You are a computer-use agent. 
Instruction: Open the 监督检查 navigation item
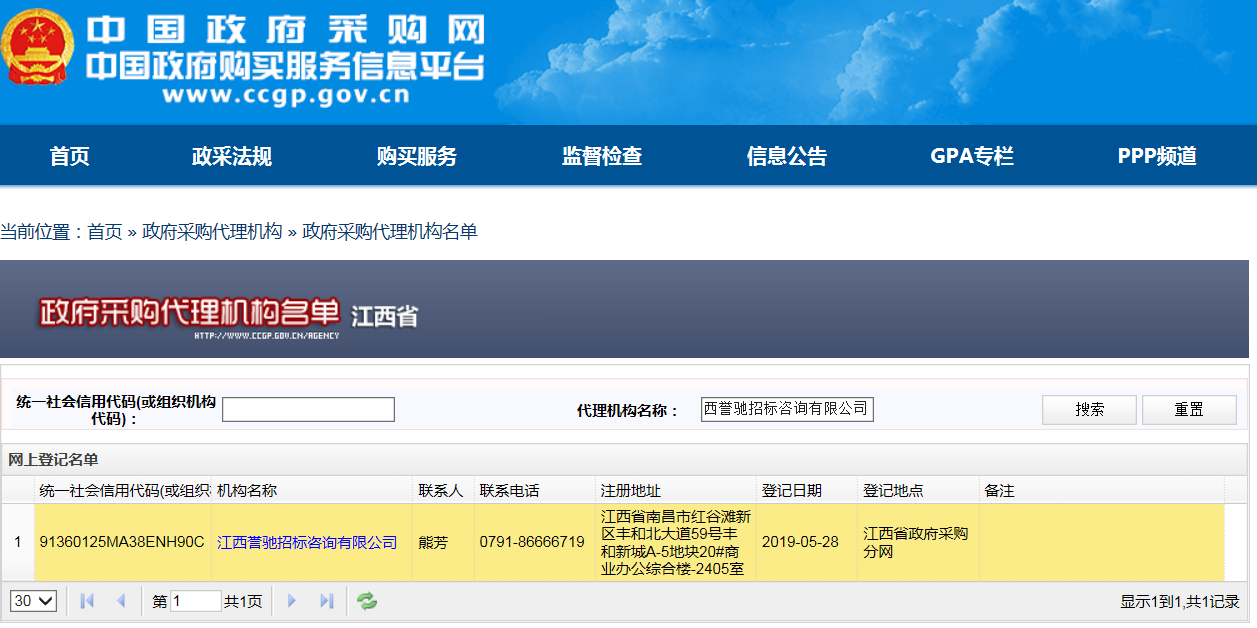(x=602, y=156)
